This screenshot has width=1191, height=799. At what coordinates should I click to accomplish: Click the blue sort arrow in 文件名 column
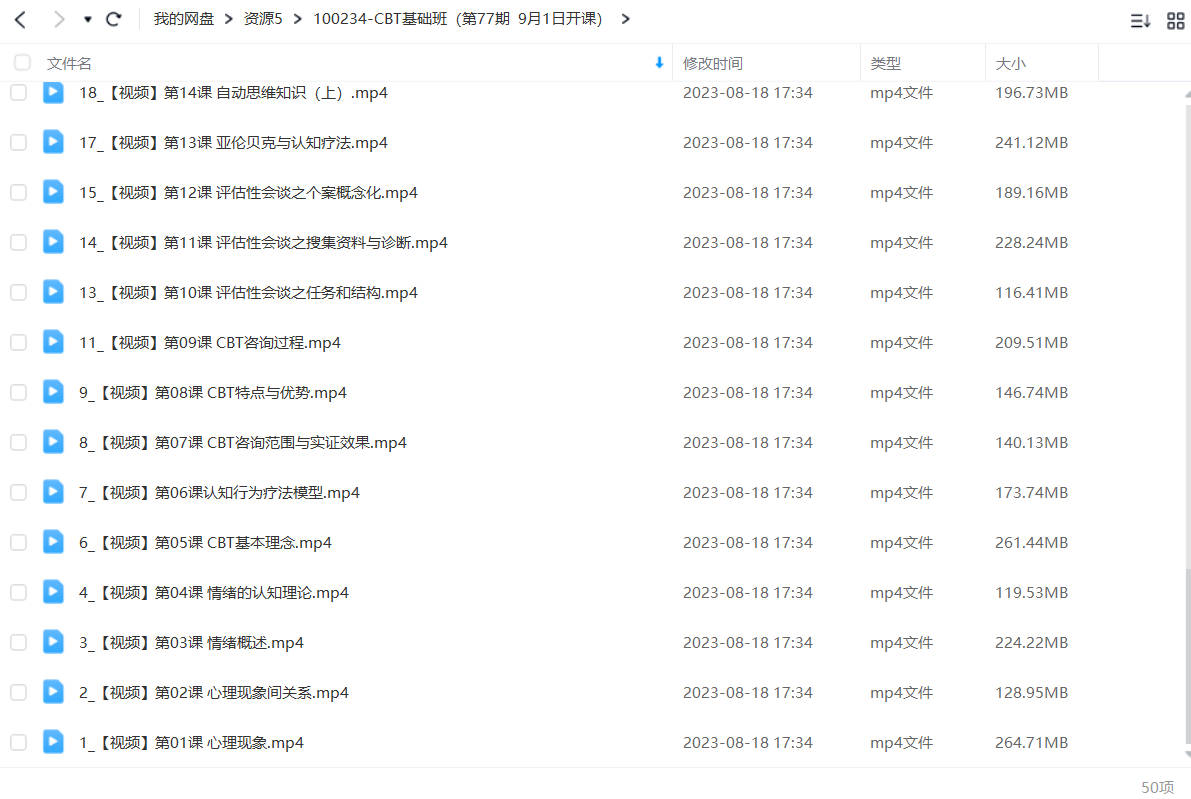pyautogui.click(x=659, y=63)
